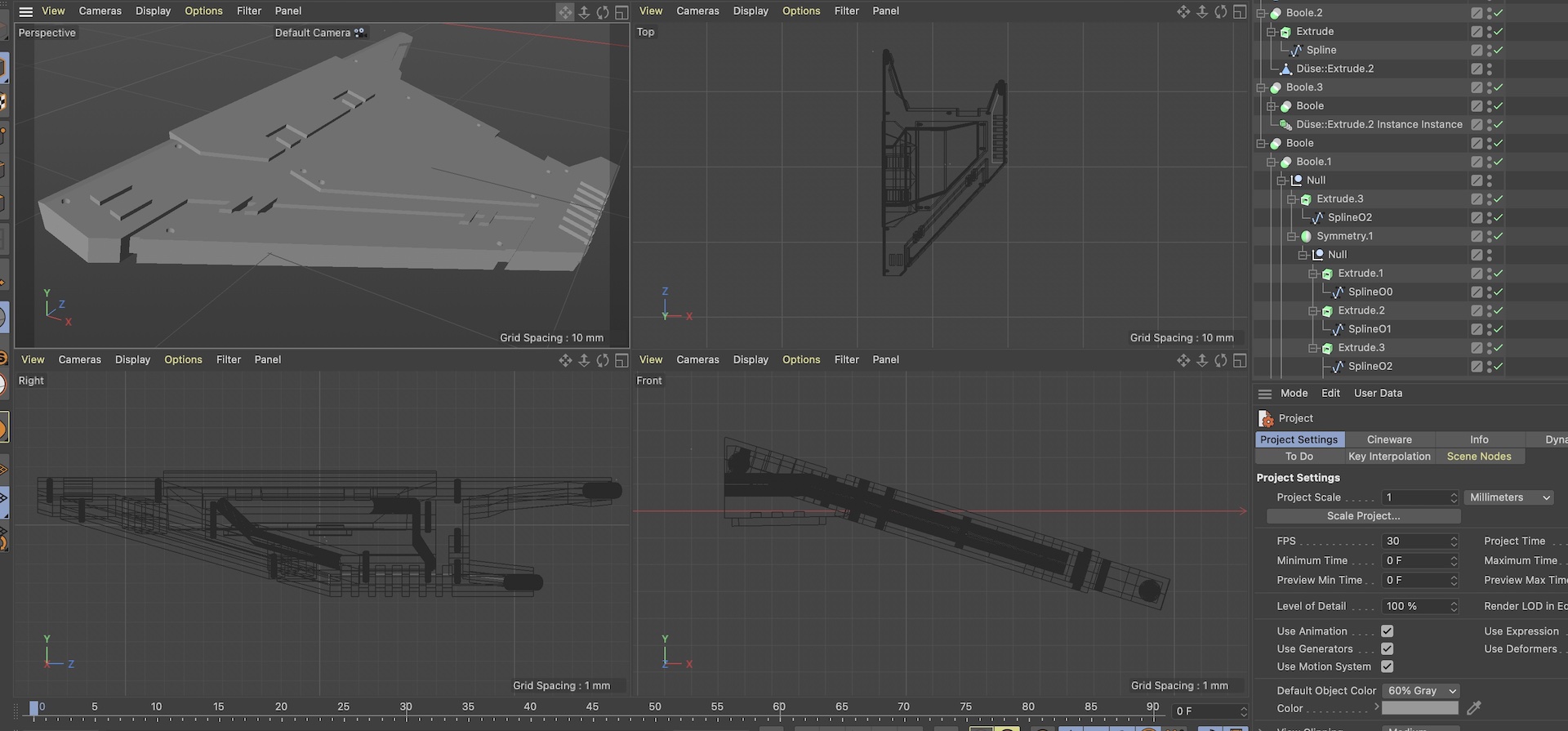Toggle the enable checkmark for Boole.2

[x=1499, y=13]
